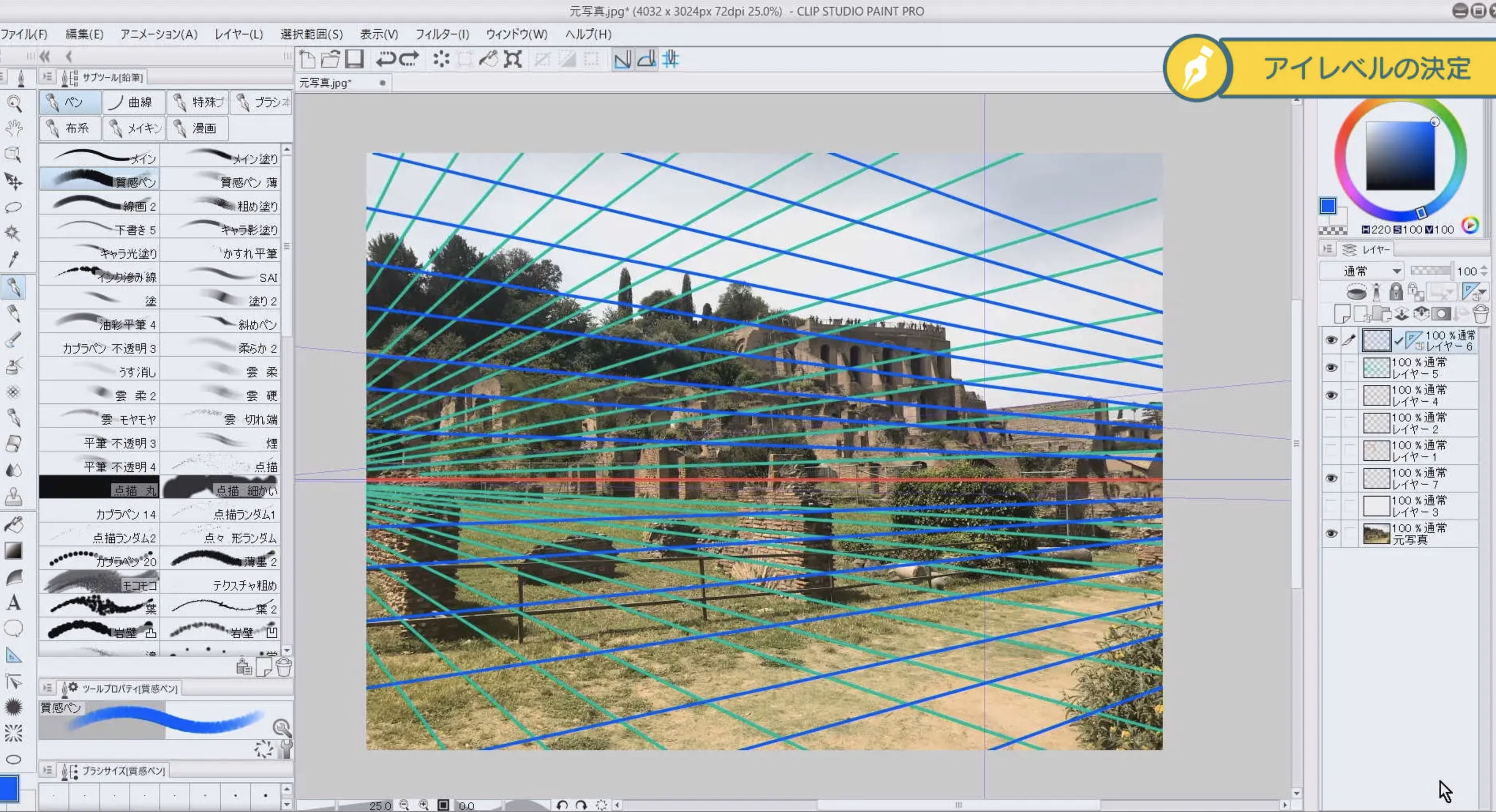Screen dimensions: 1496x812
Task: Select the Eyedropper tool
Action: coord(14,259)
